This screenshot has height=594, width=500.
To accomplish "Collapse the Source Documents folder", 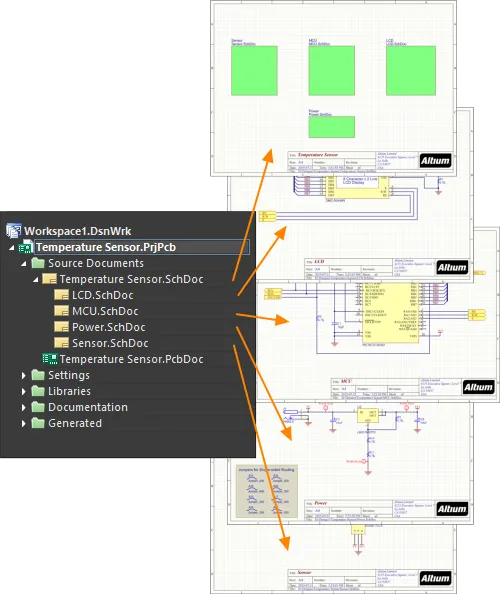I will pyautogui.click(x=23, y=263).
